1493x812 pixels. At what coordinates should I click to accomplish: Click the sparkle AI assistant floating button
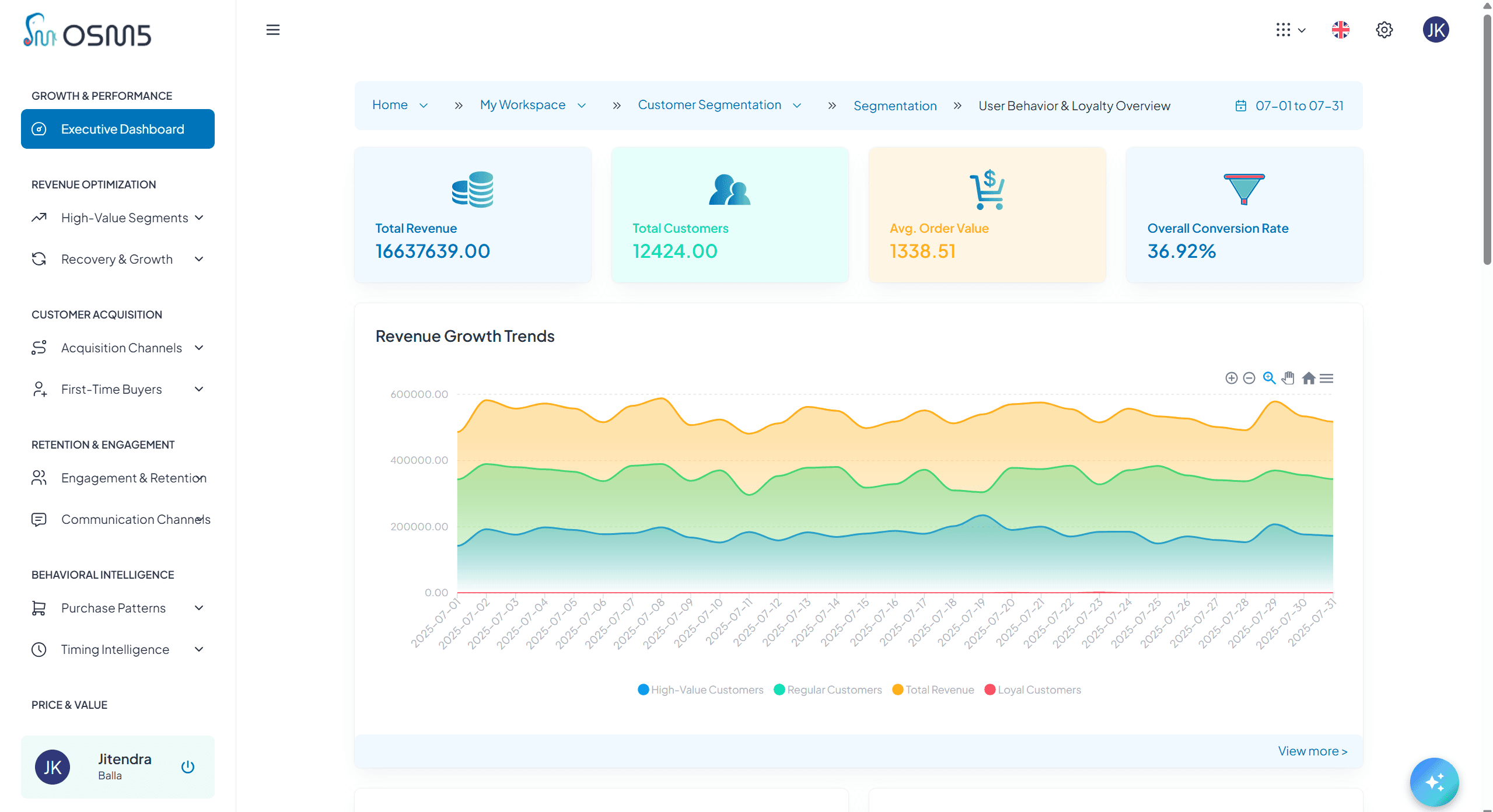[x=1433, y=782]
